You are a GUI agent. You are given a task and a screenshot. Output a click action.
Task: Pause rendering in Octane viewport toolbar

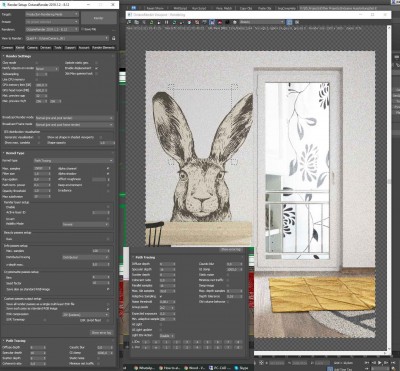click(x=166, y=22)
